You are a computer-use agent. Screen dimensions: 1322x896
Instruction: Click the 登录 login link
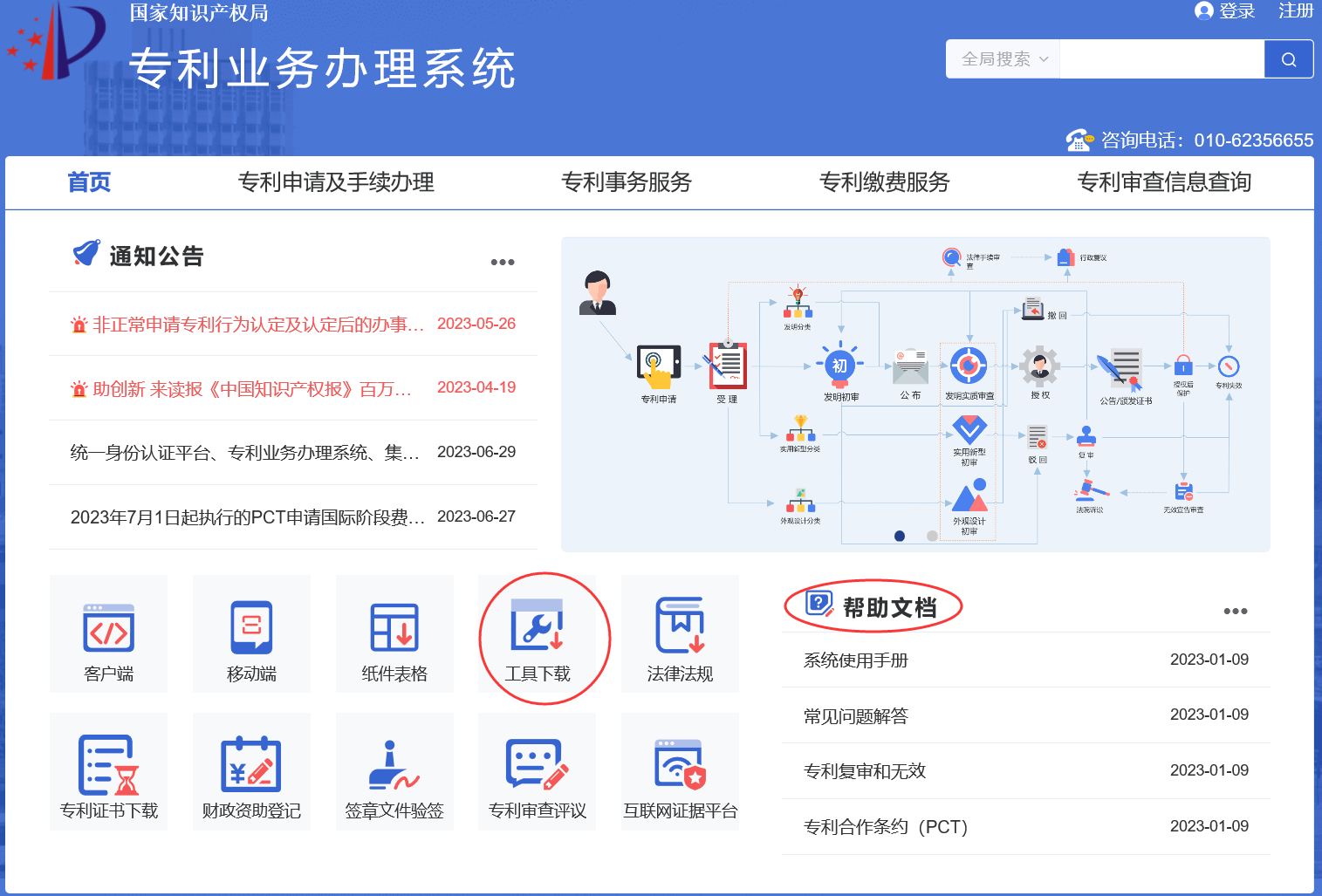tap(1237, 10)
